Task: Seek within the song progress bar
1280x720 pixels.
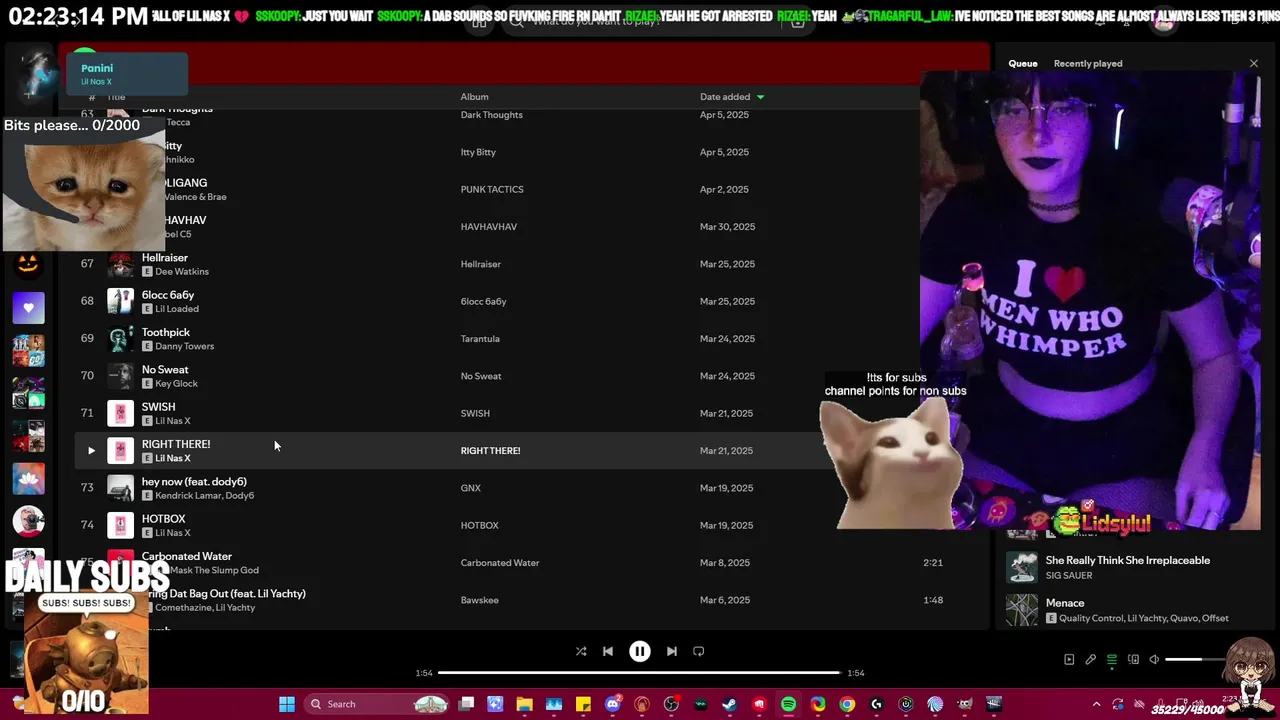Action: tap(640, 673)
